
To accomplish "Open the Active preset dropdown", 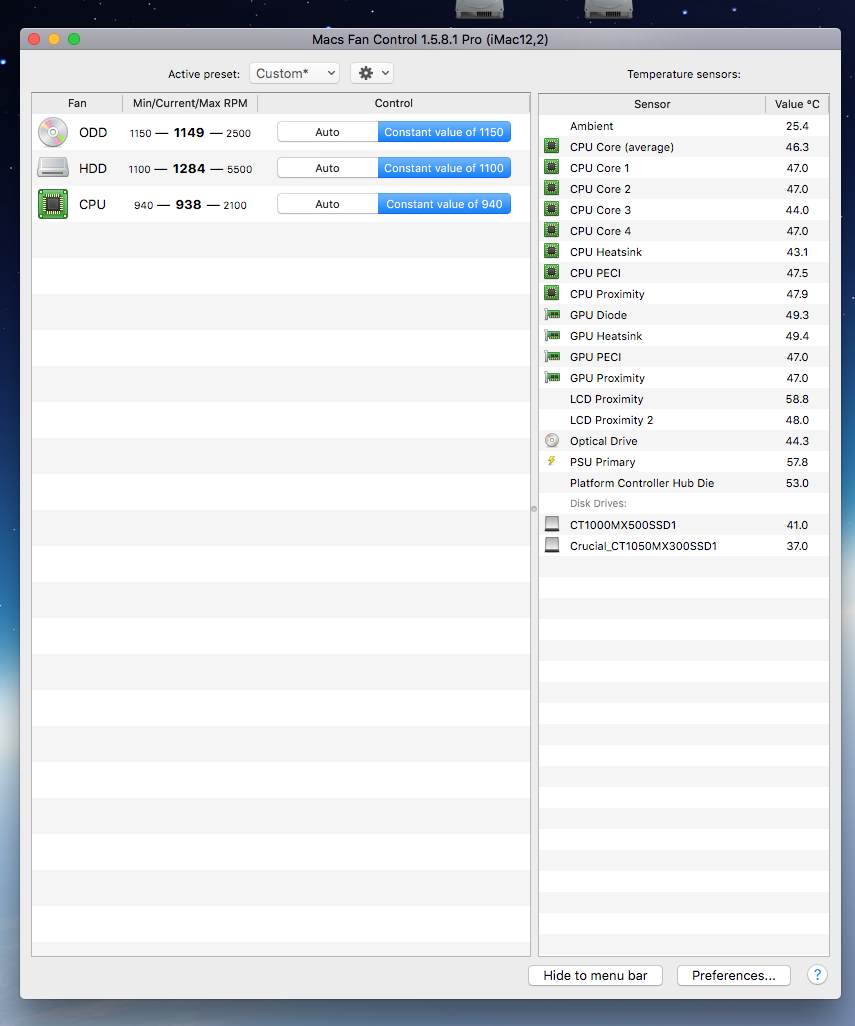I will (294, 73).
